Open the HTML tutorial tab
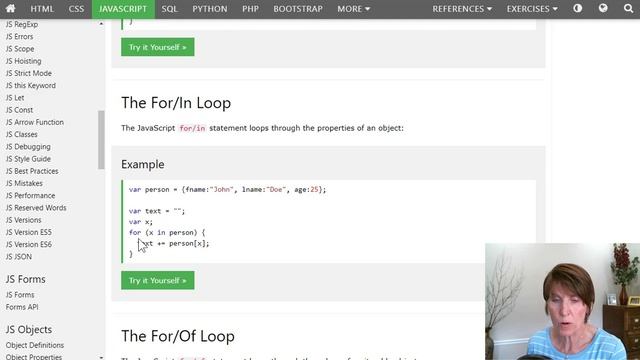Image resolution: width=640 pixels, height=360 pixels. pos(42,9)
